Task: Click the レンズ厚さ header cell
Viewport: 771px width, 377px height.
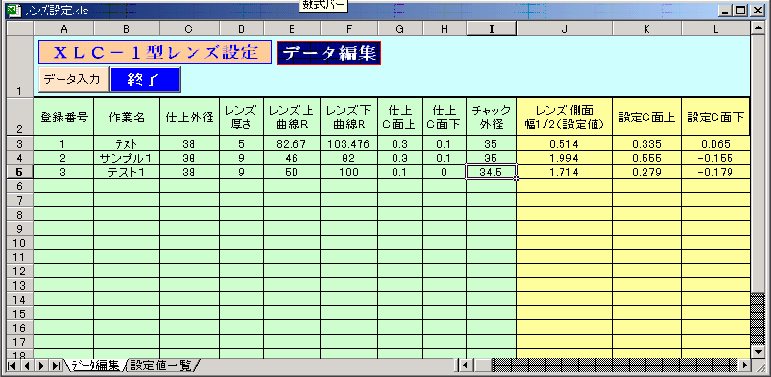Action: click(241, 116)
